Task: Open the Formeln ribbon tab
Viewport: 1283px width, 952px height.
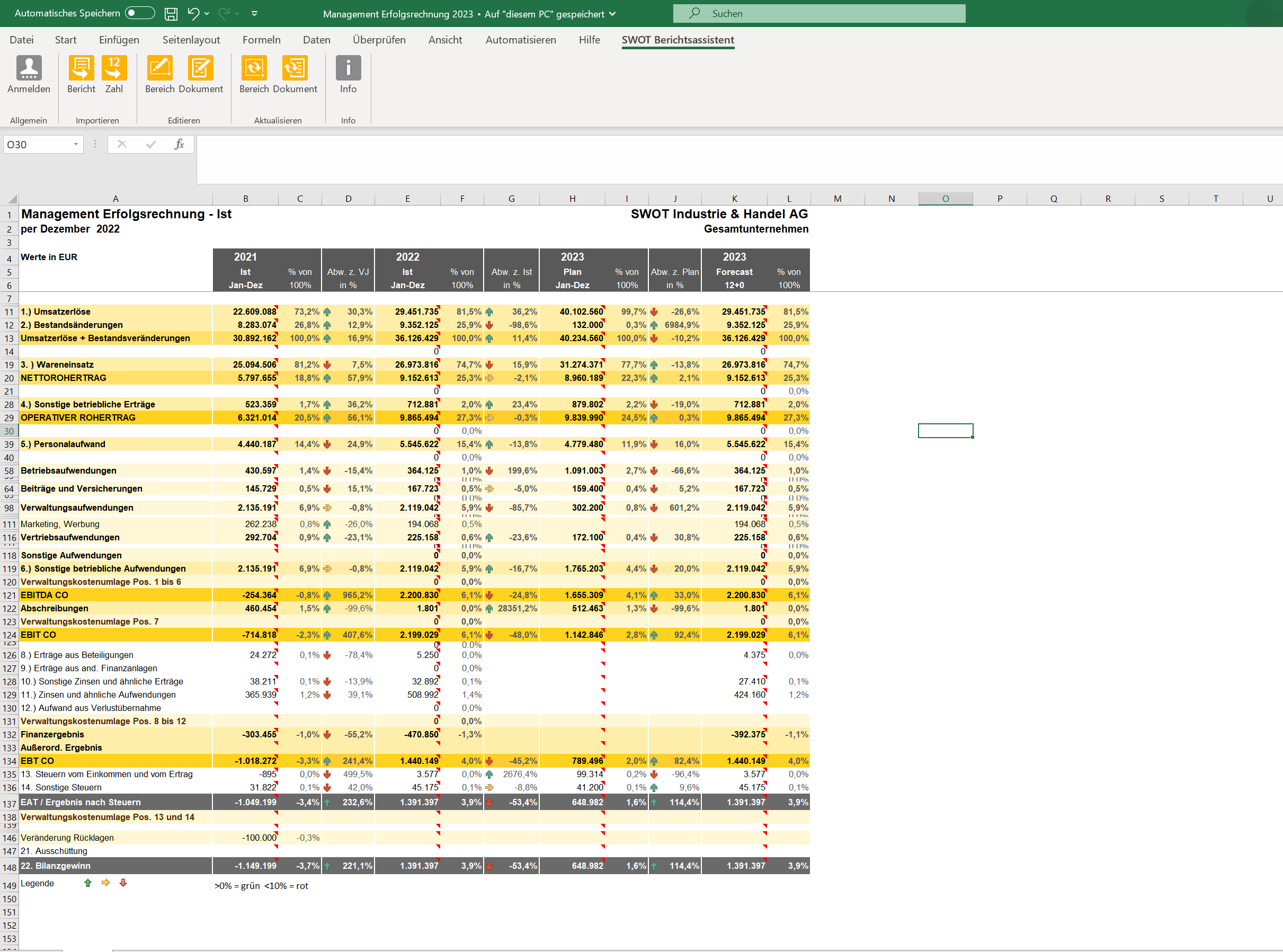Action: click(261, 40)
